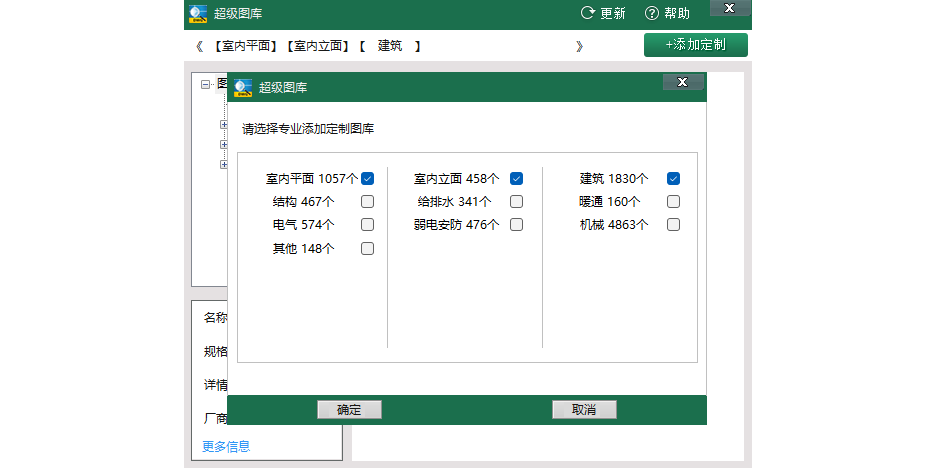Open the 更多信息 link

click(x=226, y=446)
